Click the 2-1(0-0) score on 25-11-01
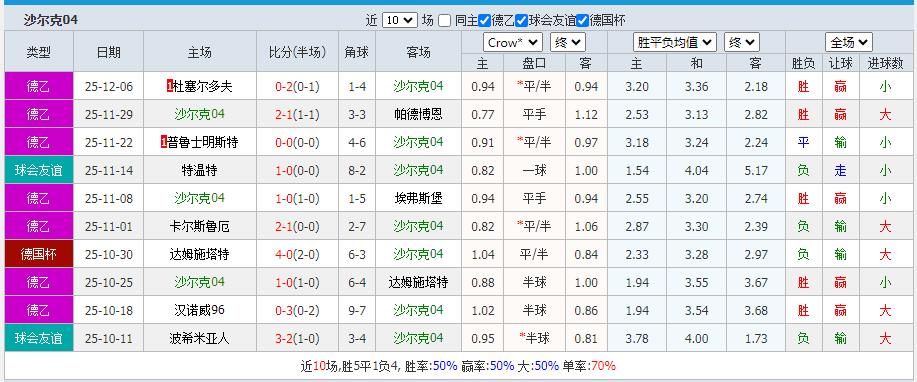Viewport: 917px width, 382px height. [297, 226]
